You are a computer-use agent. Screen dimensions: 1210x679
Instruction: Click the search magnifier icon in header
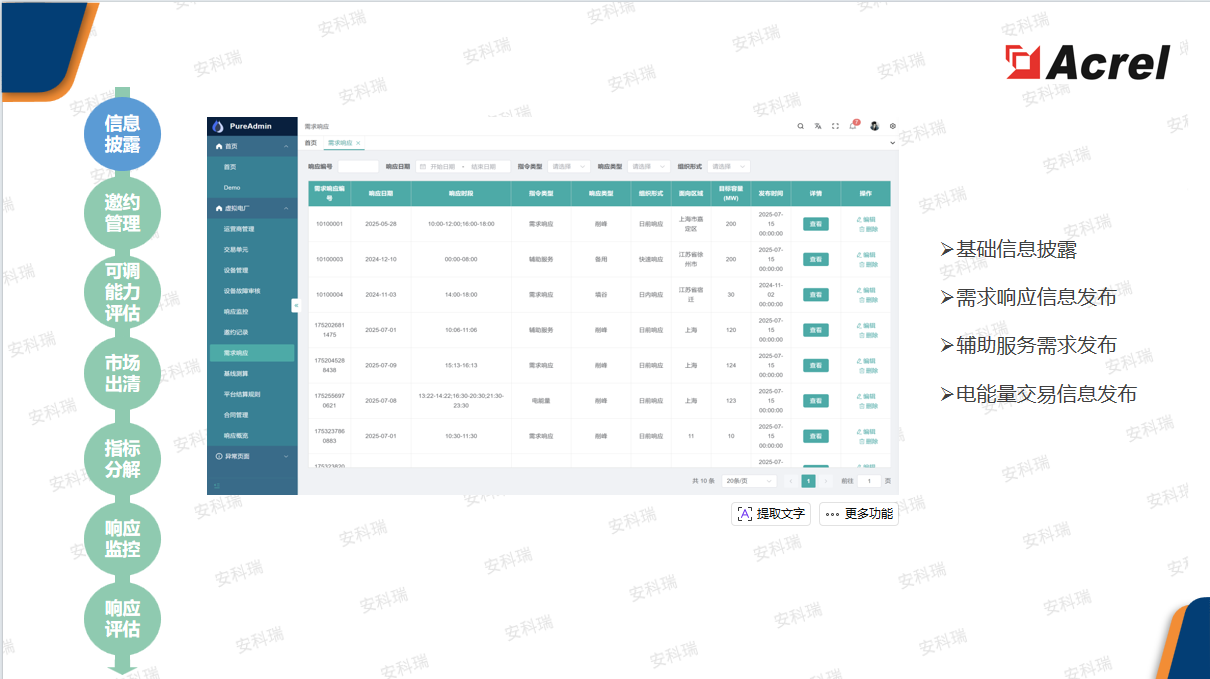[800, 126]
